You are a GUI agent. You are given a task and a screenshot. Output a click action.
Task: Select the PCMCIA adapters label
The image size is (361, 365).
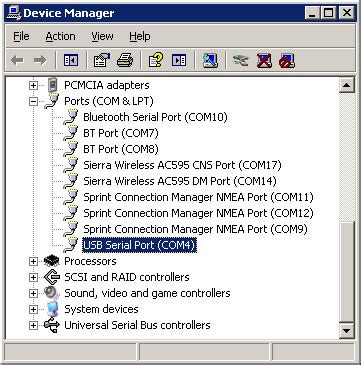[107, 85]
